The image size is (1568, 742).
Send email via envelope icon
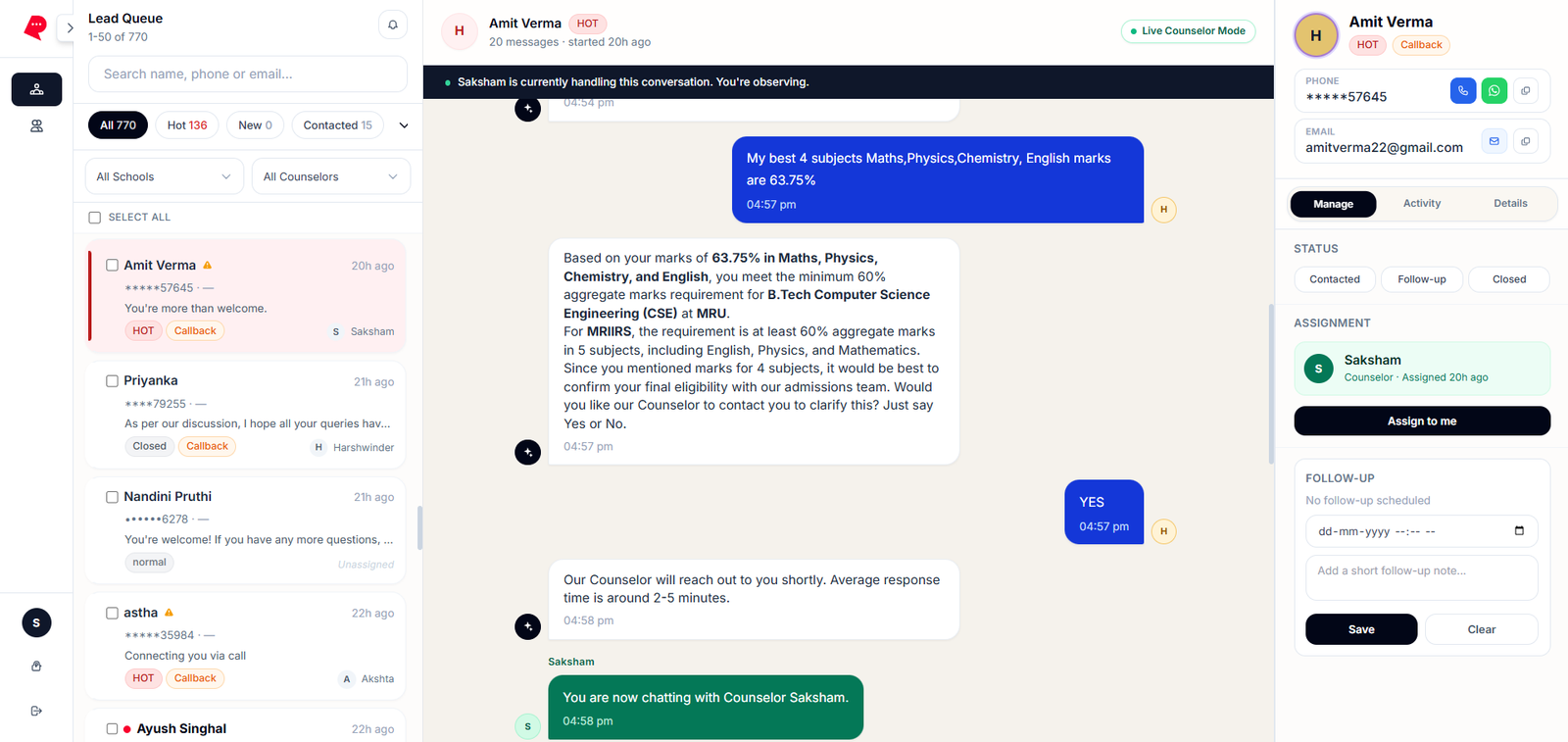click(x=1494, y=141)
